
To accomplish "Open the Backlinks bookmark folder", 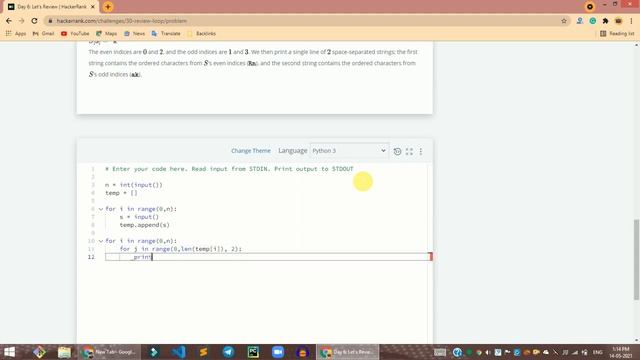I will (x=201, y=33).
